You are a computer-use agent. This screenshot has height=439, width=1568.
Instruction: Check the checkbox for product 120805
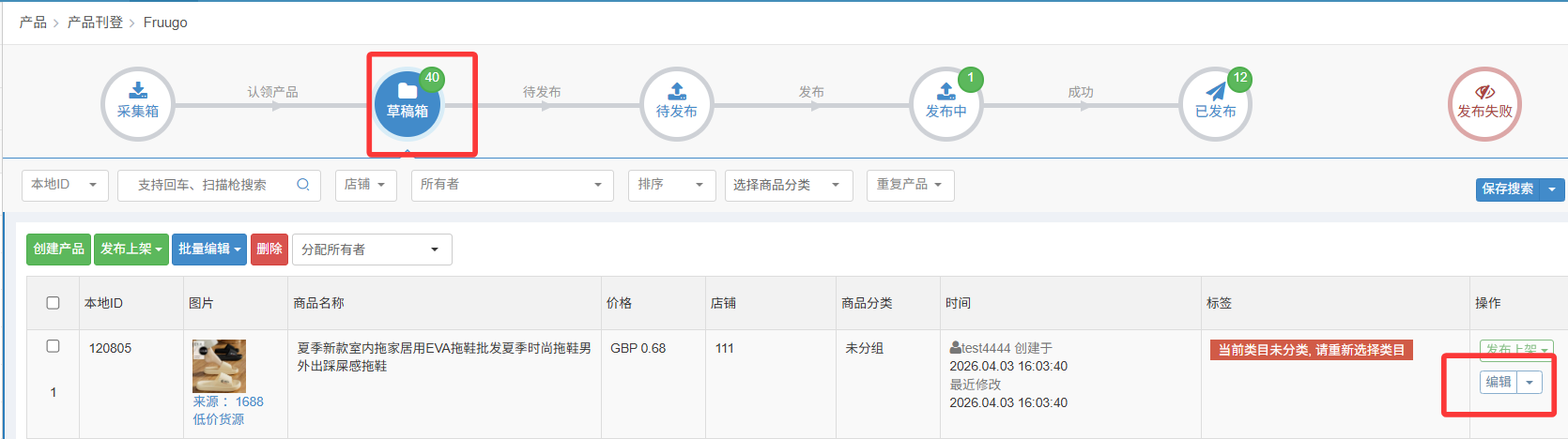tap(54, 346)
